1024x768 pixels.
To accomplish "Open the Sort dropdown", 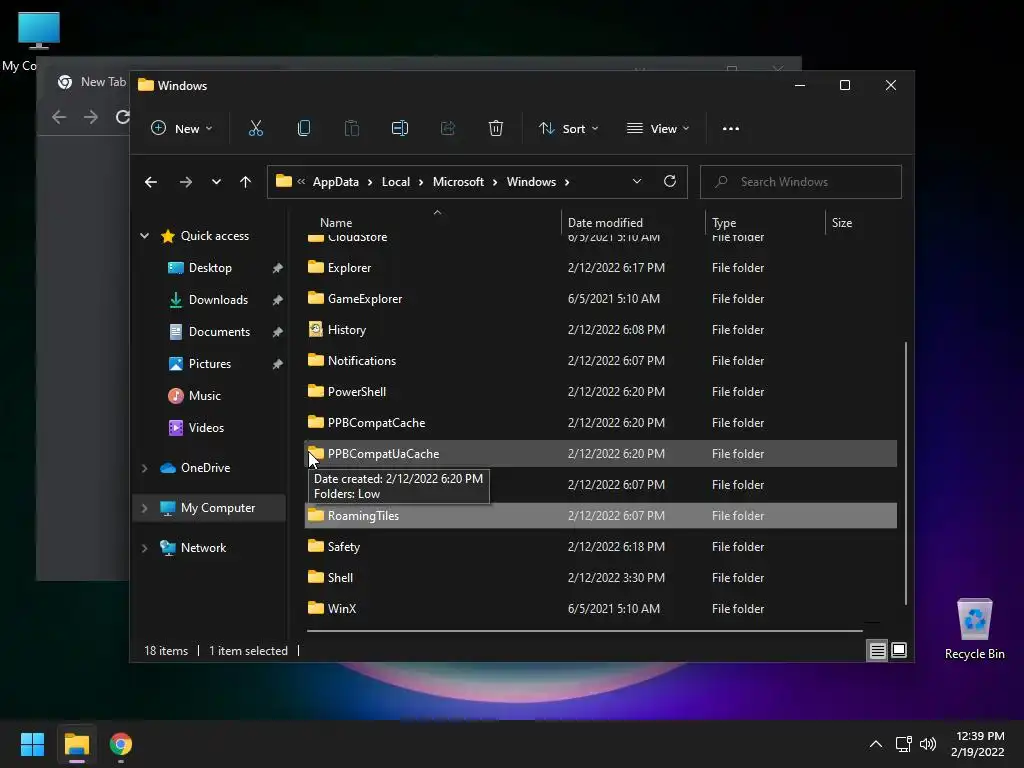I will (568, 129).
